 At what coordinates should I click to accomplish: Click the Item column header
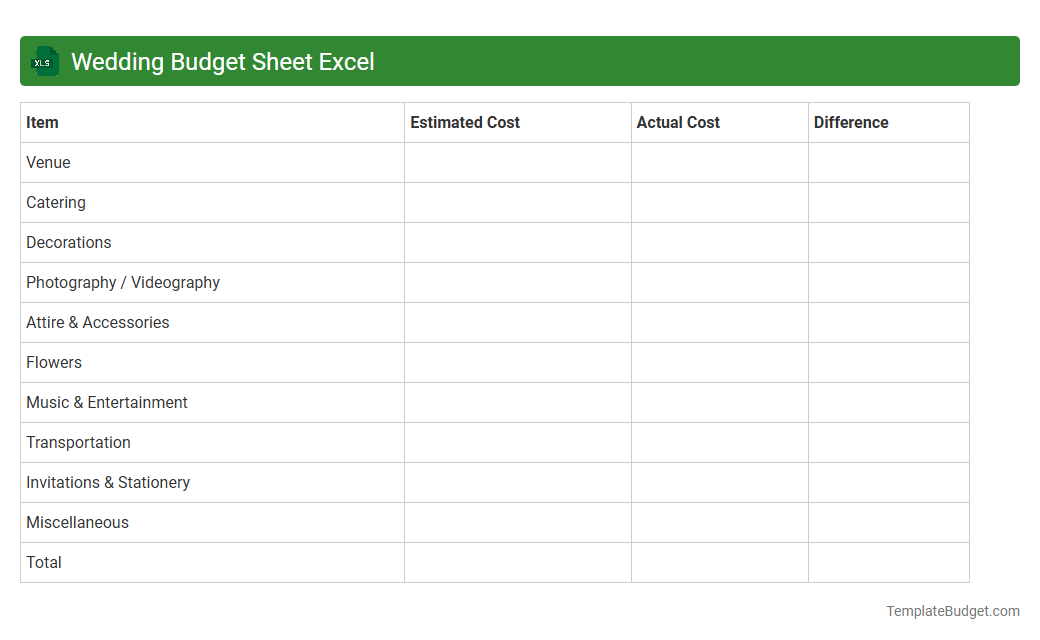tap(42, 122)
